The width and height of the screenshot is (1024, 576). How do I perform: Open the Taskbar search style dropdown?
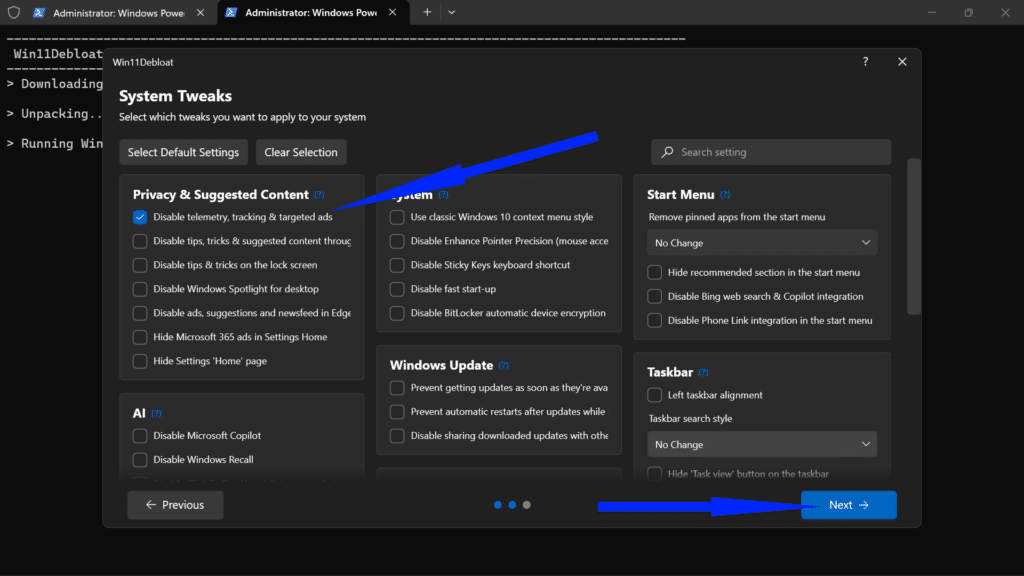762,443
